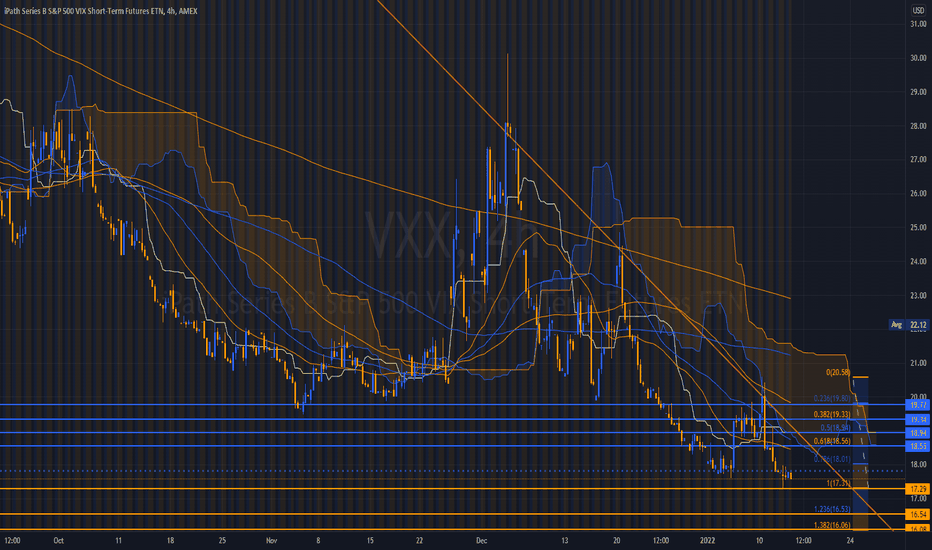Click date 8 on the time axis
Viewport: 932px width, 550px height.
318,540
